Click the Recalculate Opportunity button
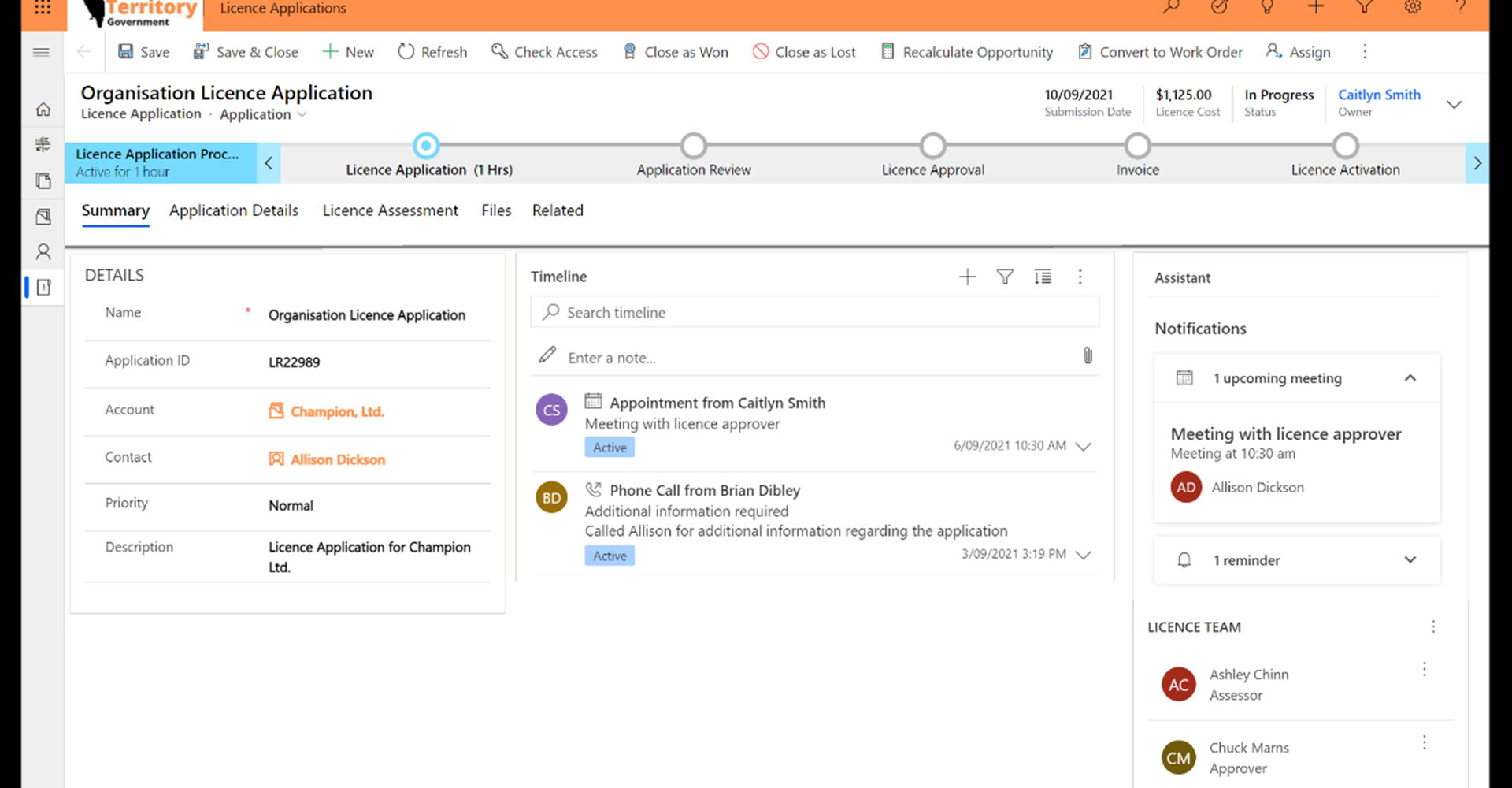The height and width of the screenshot is (788, 1512). click(x=966, y=52)
